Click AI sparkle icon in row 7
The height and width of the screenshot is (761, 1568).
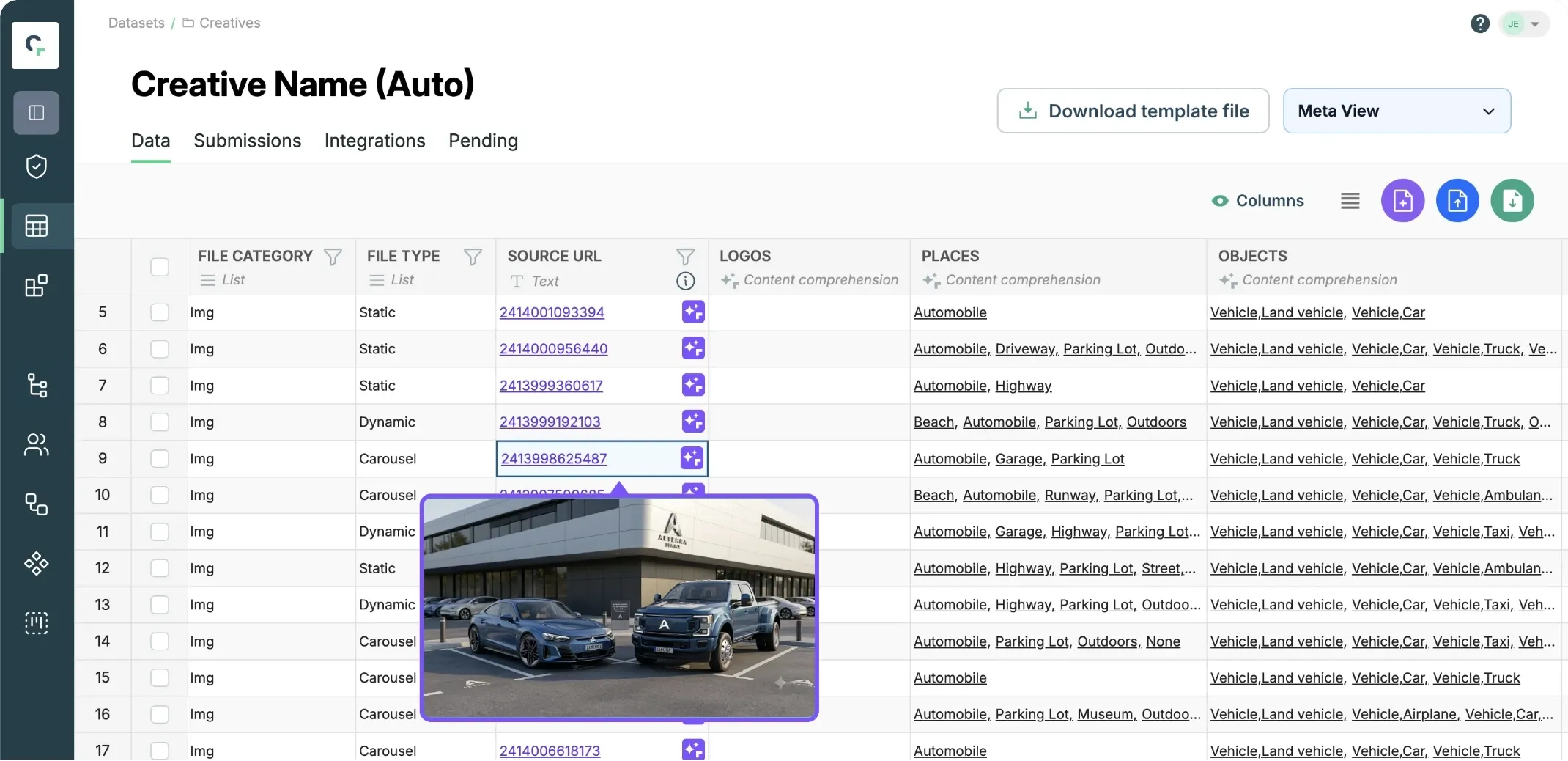(x=693, y=385)
